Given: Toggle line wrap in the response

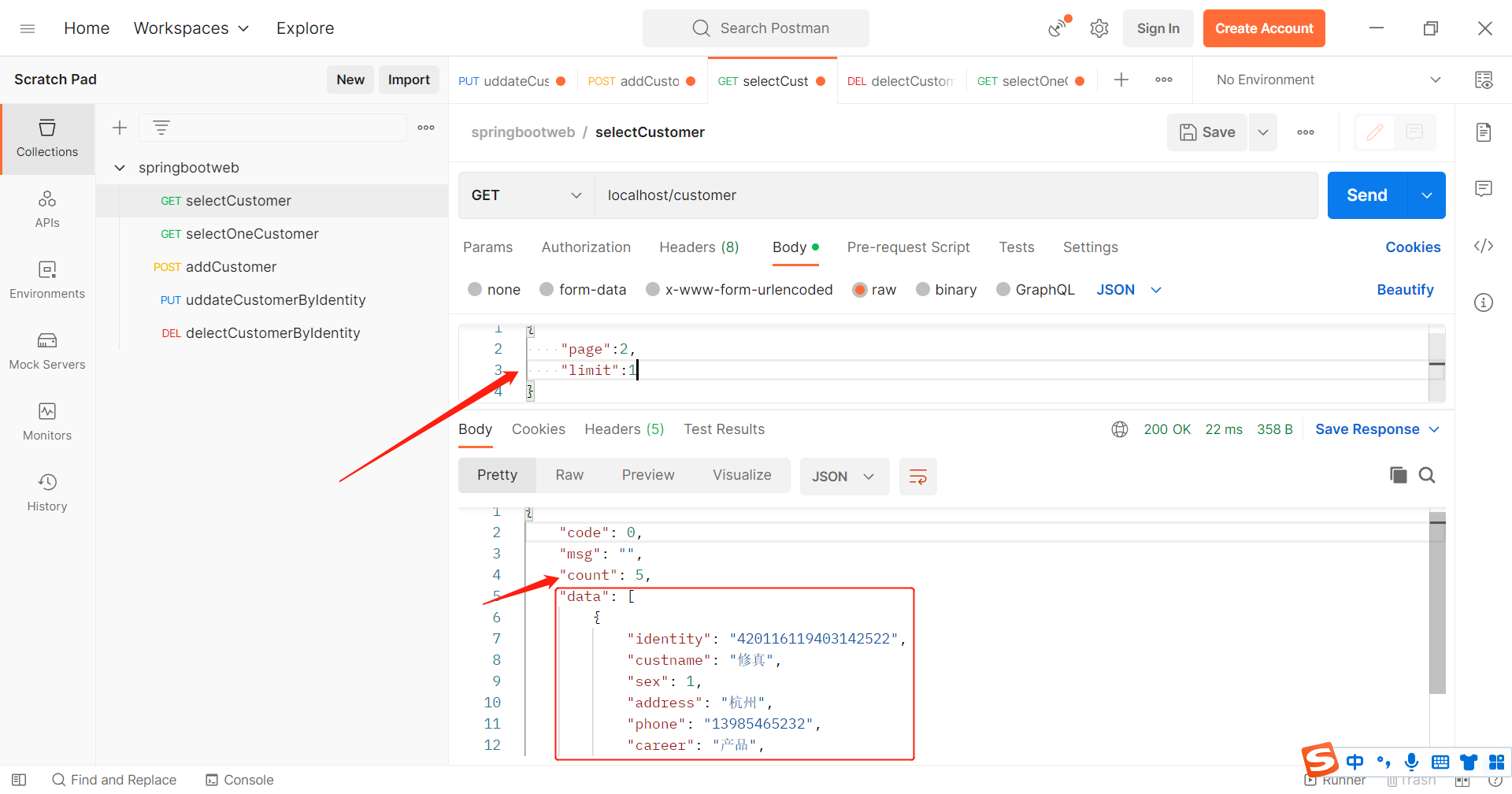Looking at the screenshot, I should tap(918, 477).
